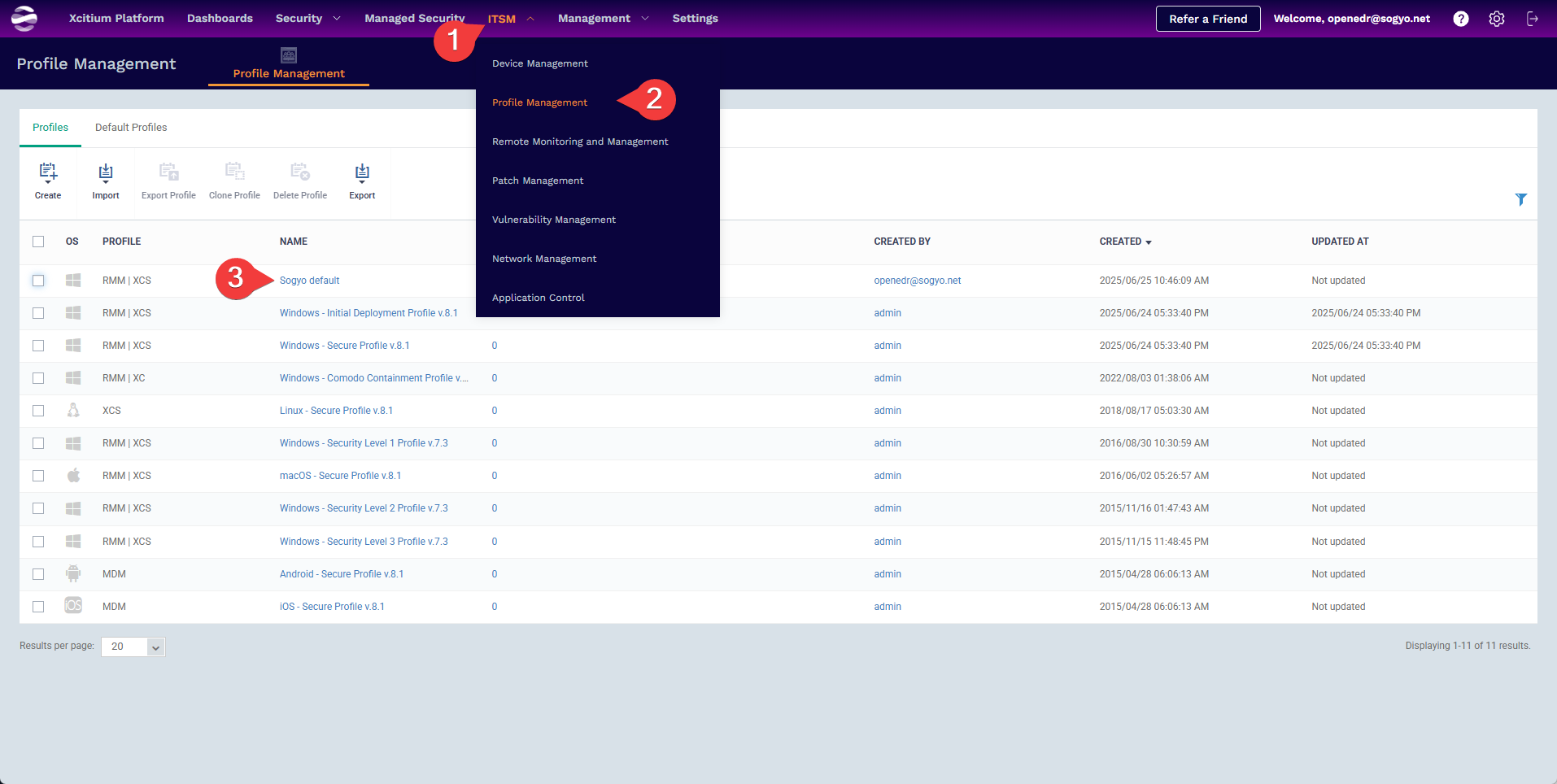Click the OS column header
The width and height of the screenshot is (1557, 784).
[72, 242]
